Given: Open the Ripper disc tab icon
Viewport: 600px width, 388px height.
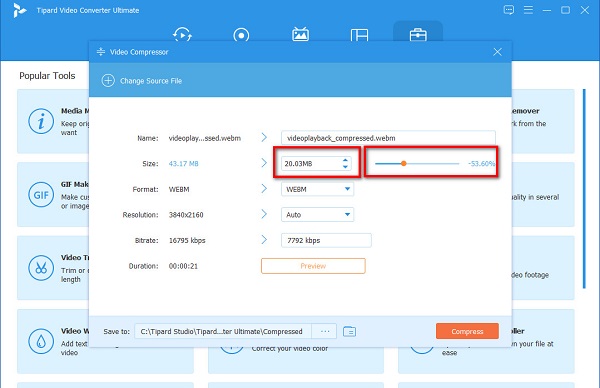Looking at the screenshot, I should 241,35.
